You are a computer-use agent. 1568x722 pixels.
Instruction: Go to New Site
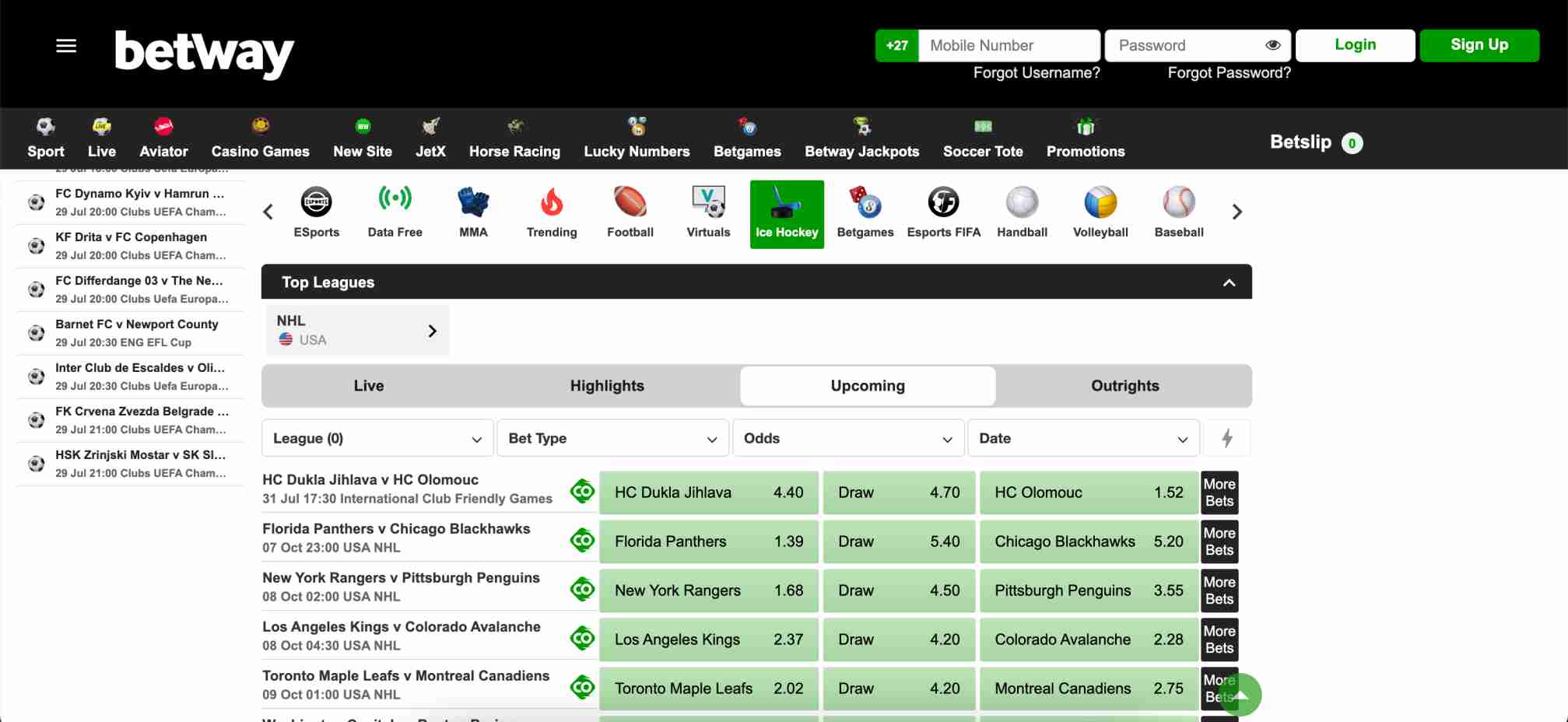pos(363,138)
